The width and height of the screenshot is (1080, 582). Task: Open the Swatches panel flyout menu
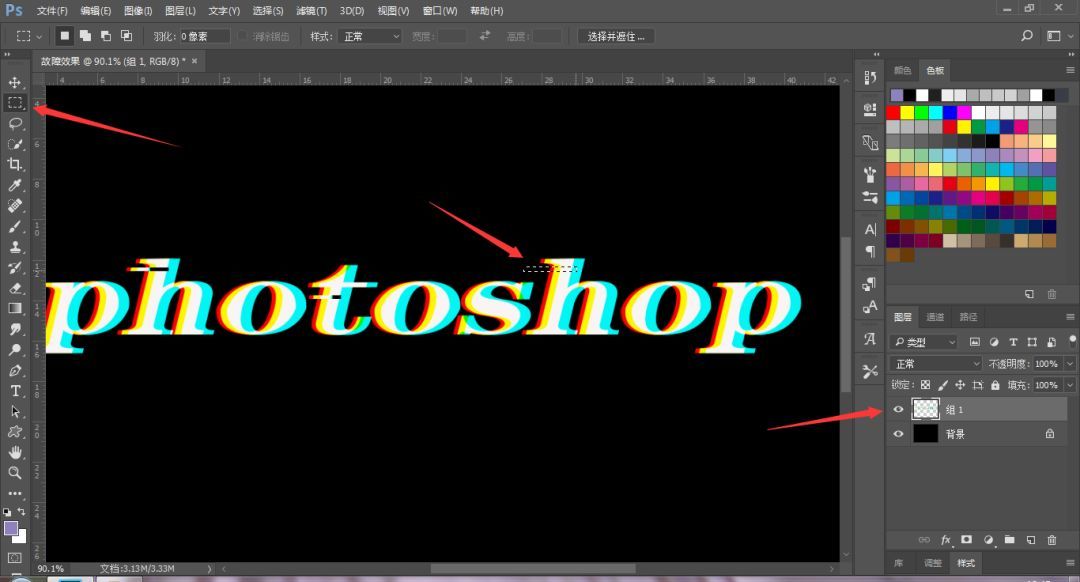point(1070,70)
